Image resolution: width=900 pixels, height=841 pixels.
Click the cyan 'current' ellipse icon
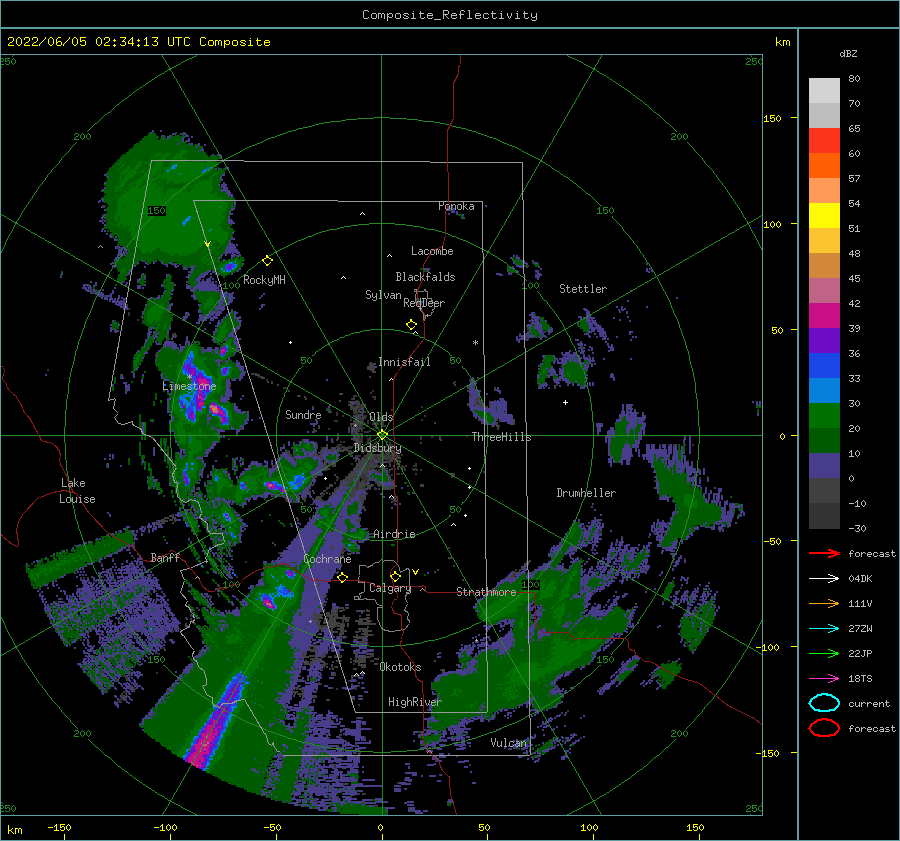(824, 703)
